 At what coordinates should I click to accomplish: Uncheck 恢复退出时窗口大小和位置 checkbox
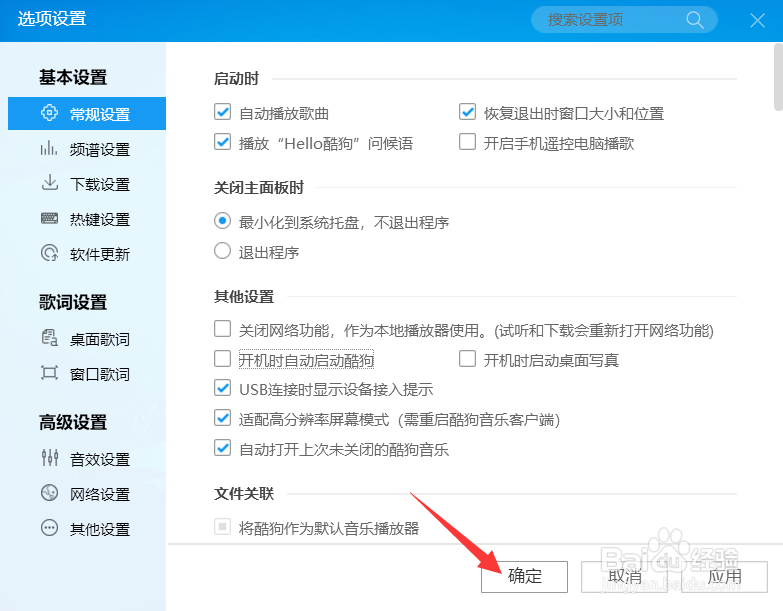point(467,112)
